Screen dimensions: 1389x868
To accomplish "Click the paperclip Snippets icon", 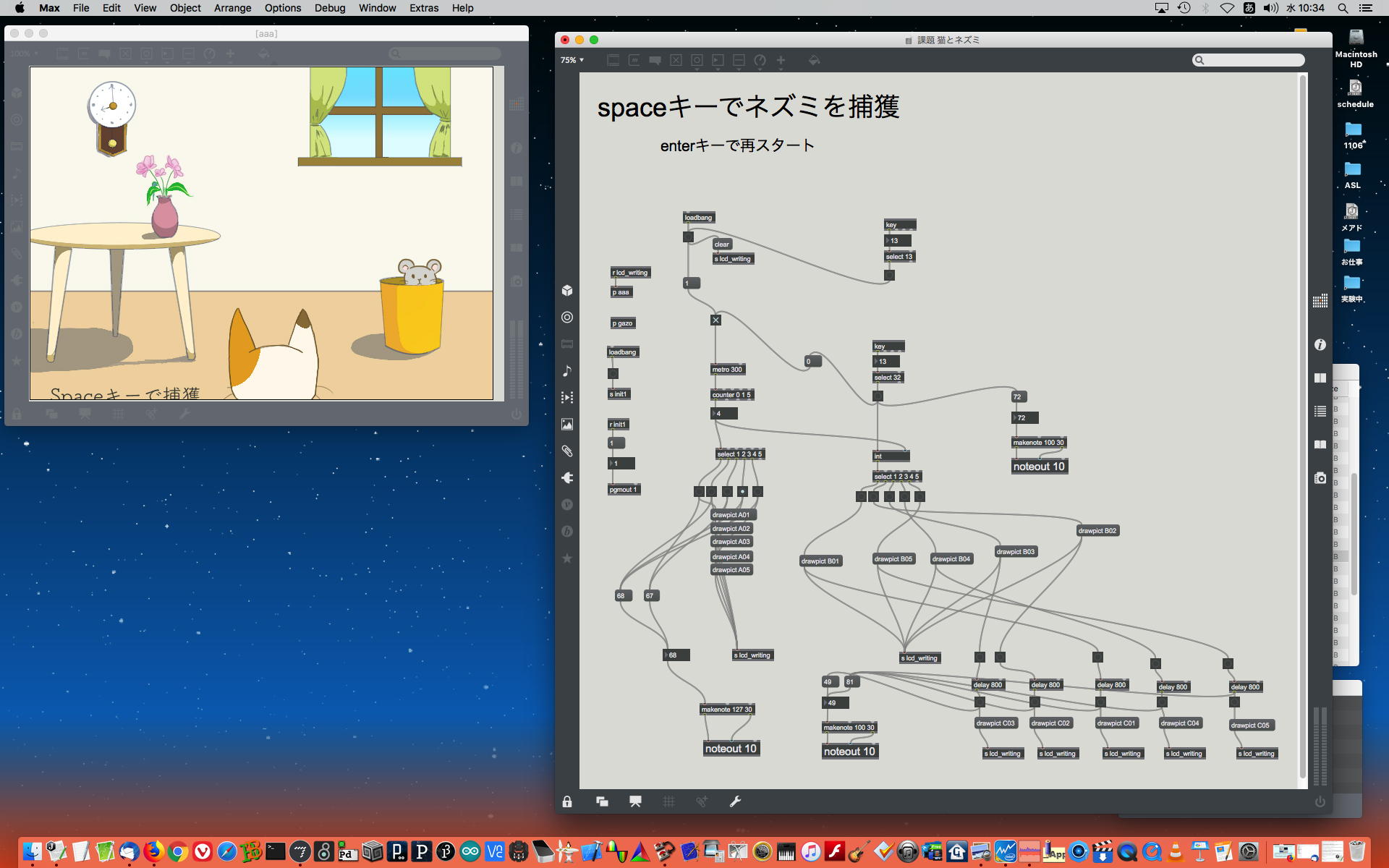I will tap(567, 451).
